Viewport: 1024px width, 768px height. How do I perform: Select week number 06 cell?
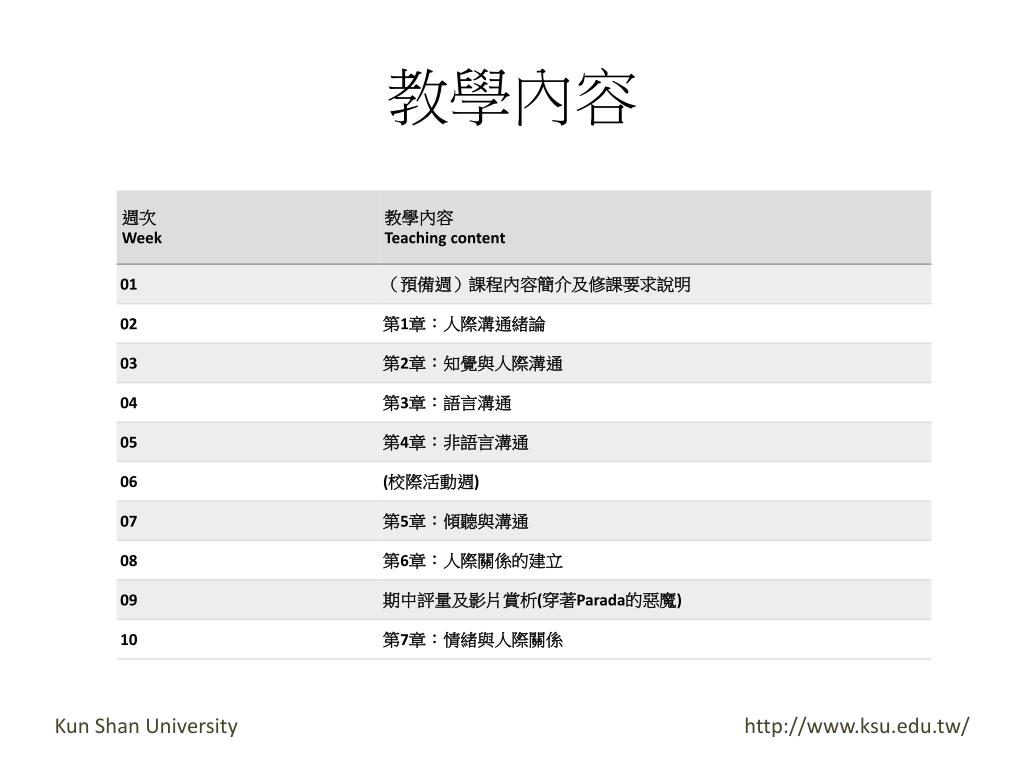[248, 482]
